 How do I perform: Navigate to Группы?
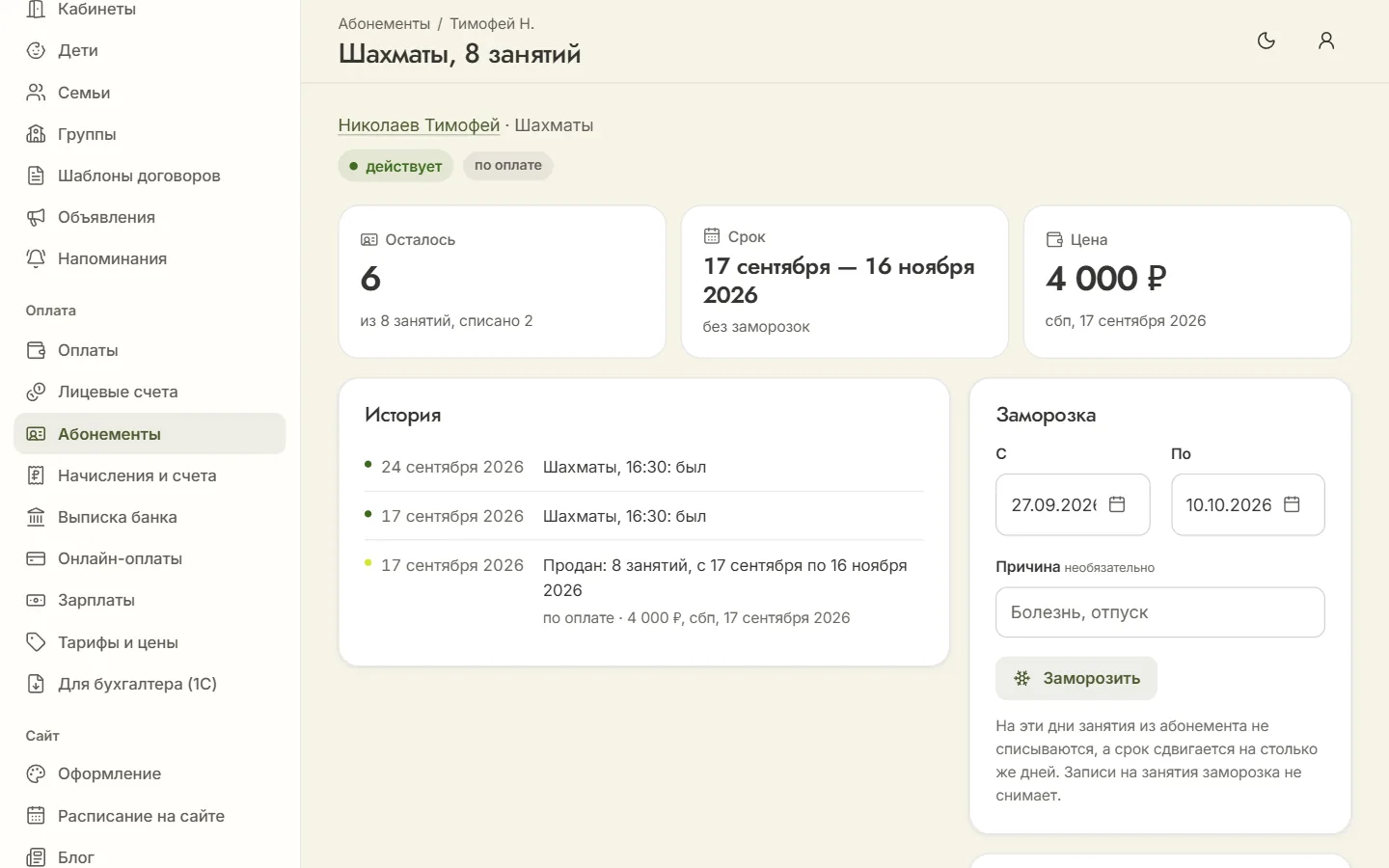point(150,134)
